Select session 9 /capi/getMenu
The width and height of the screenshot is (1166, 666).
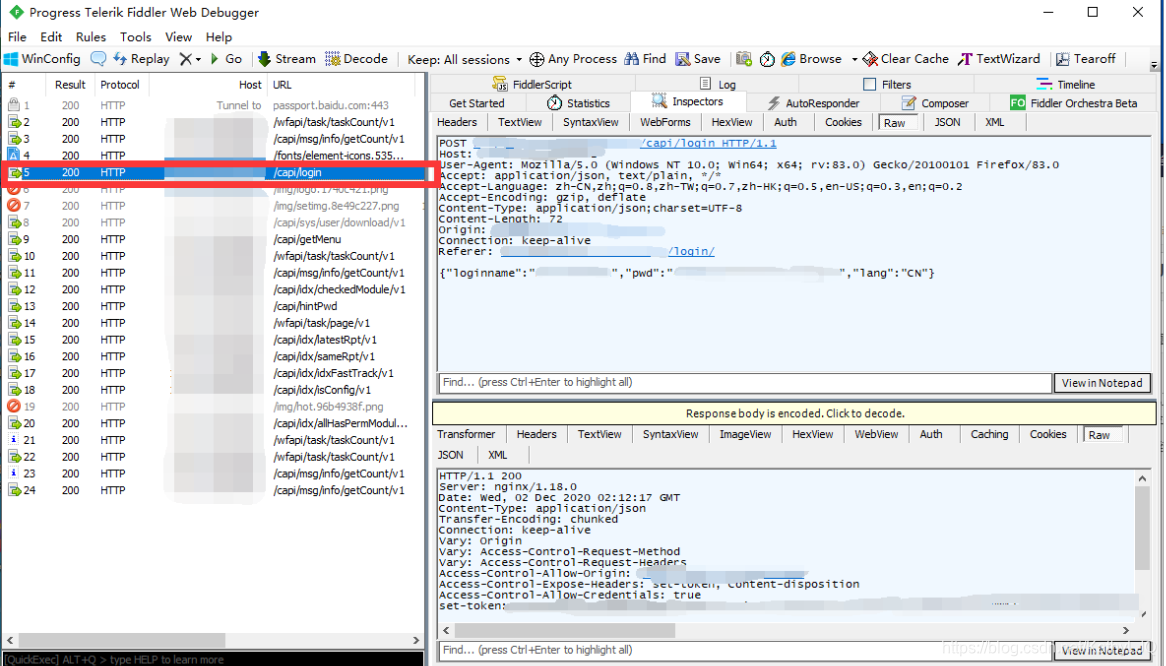213,239
